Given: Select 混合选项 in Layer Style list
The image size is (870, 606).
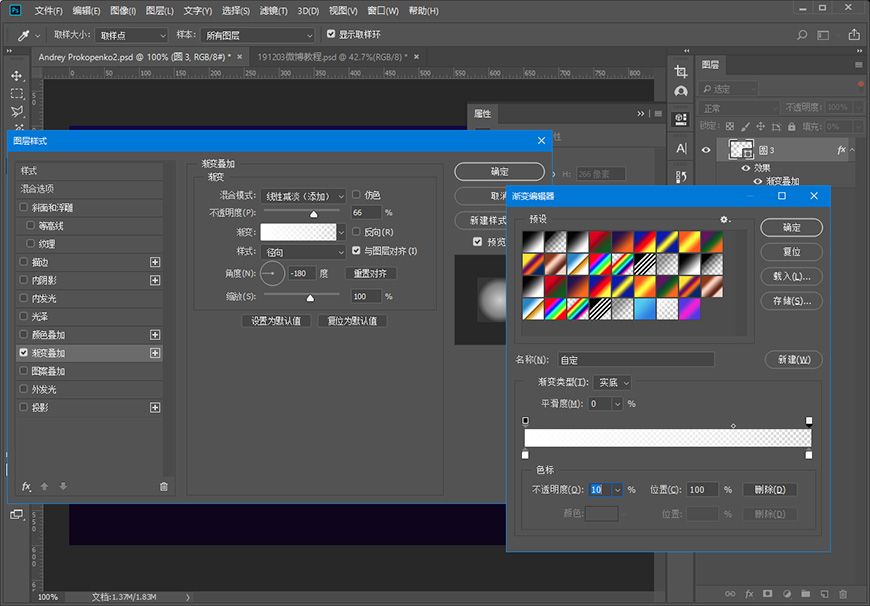Looking at the screenshot, I should pyautogui.click(x=89, y=189).
